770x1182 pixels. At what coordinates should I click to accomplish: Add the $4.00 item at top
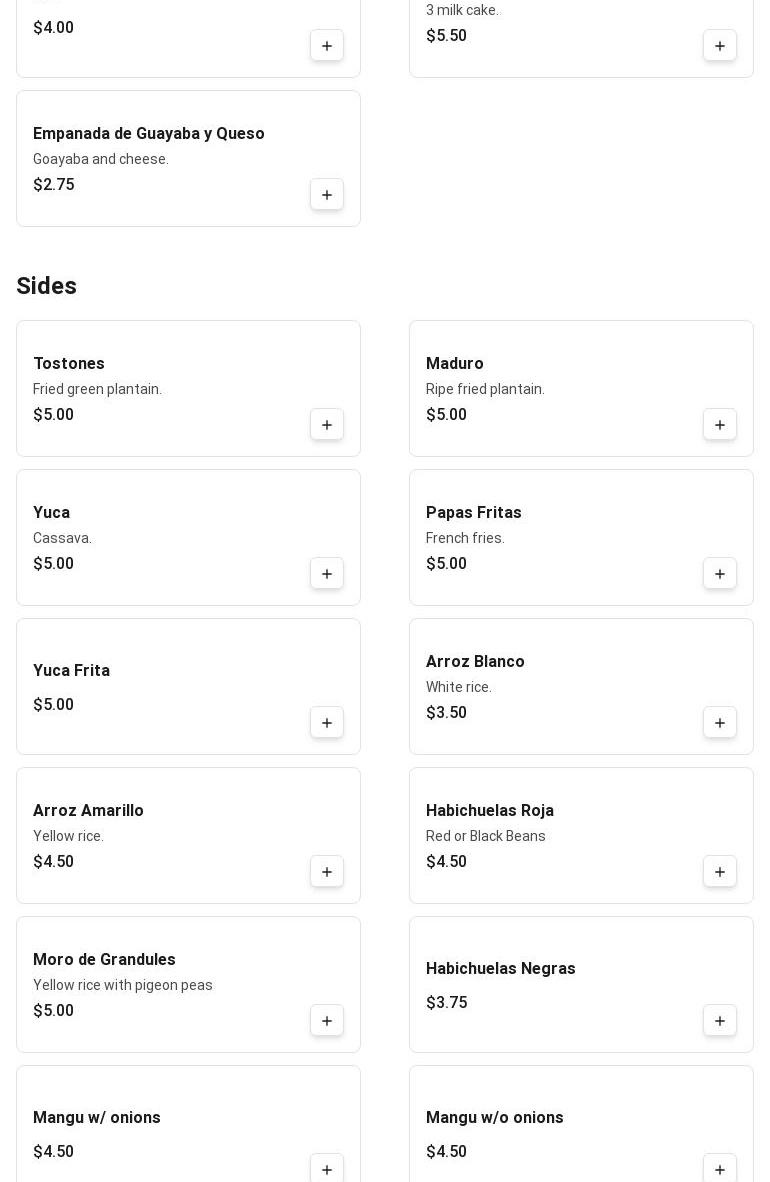[x=327, y=46]
